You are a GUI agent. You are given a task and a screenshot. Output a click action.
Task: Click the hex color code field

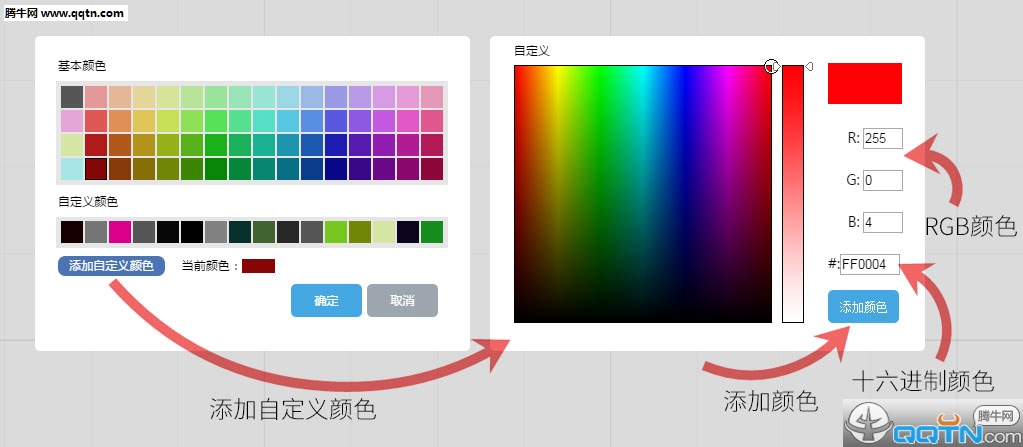tap(870, 264)
